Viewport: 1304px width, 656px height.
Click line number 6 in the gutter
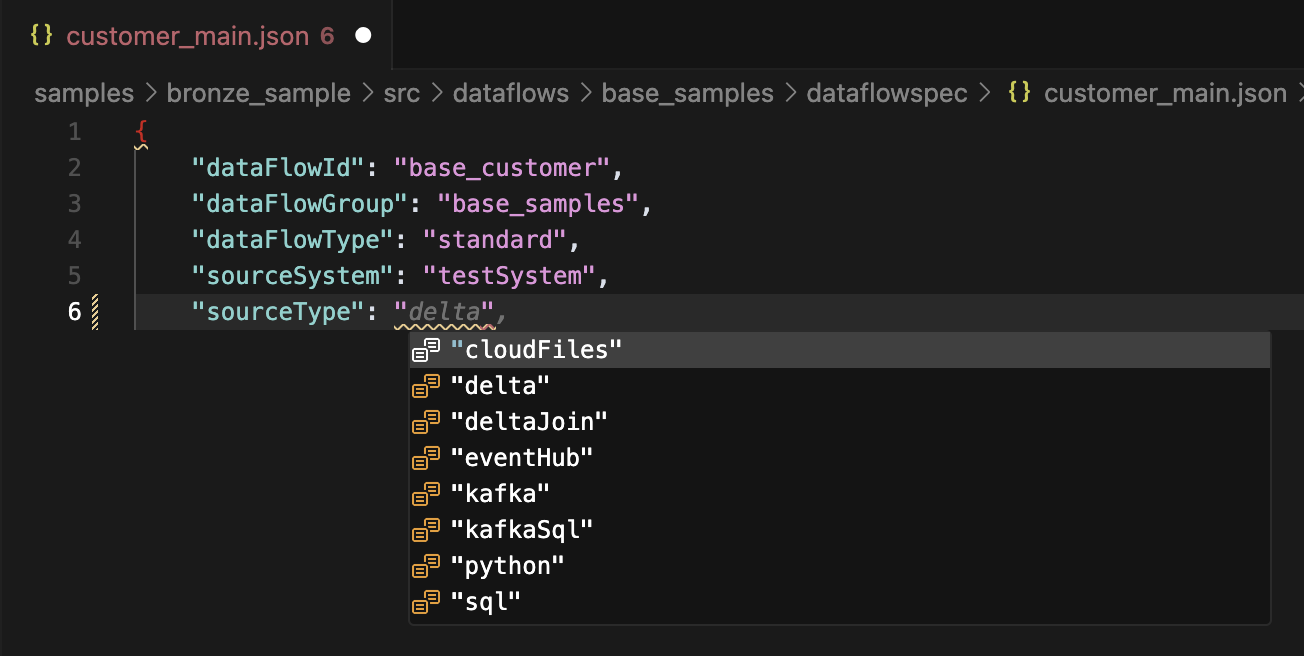[x=74, y=311]
